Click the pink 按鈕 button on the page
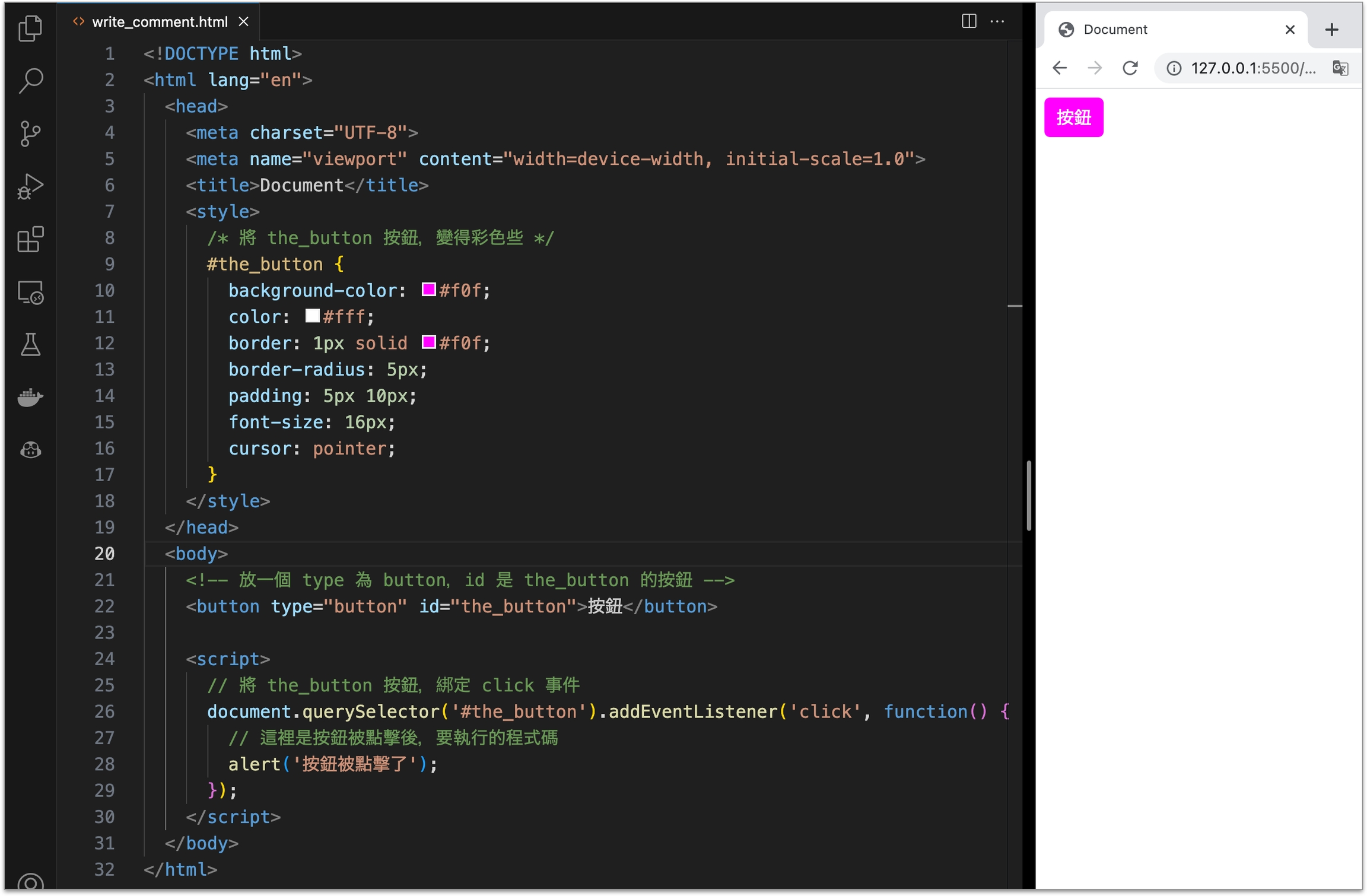This screenshot has height=896, width=1367. [x=1073, y=117]
